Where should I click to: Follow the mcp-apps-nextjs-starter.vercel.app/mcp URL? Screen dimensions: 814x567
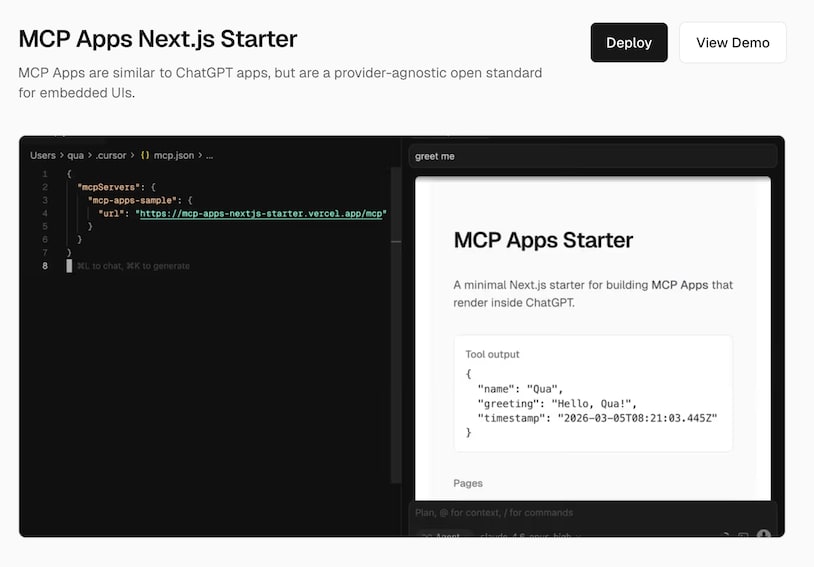pyautogui.click(x=261, y=213)
